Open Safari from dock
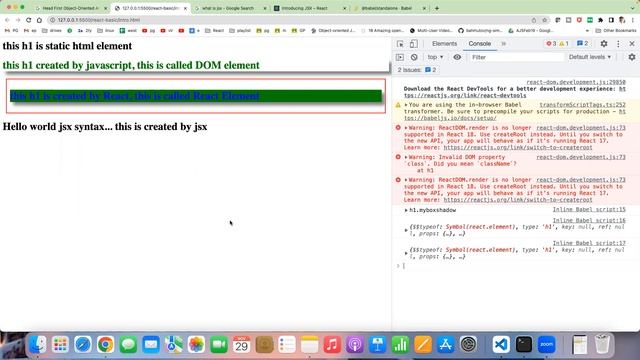Screen dimensions: 640x360 click(x=83, y=344)
